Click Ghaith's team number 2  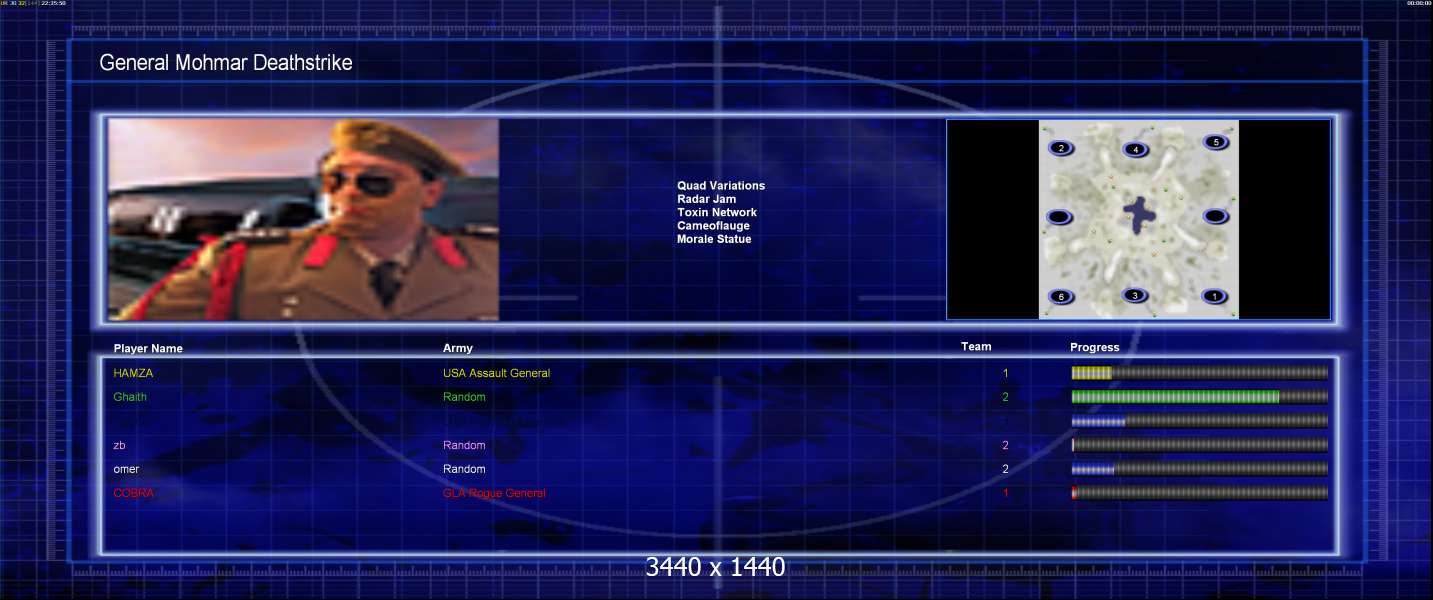pos(1006,397)
